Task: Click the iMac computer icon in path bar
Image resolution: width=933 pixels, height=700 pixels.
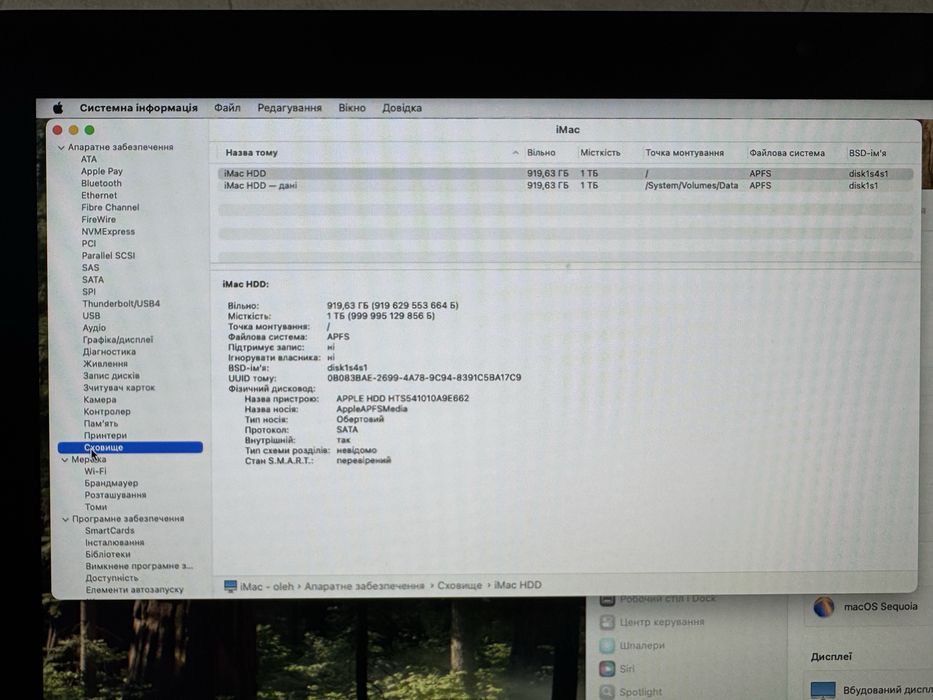Action: (230, 586)
